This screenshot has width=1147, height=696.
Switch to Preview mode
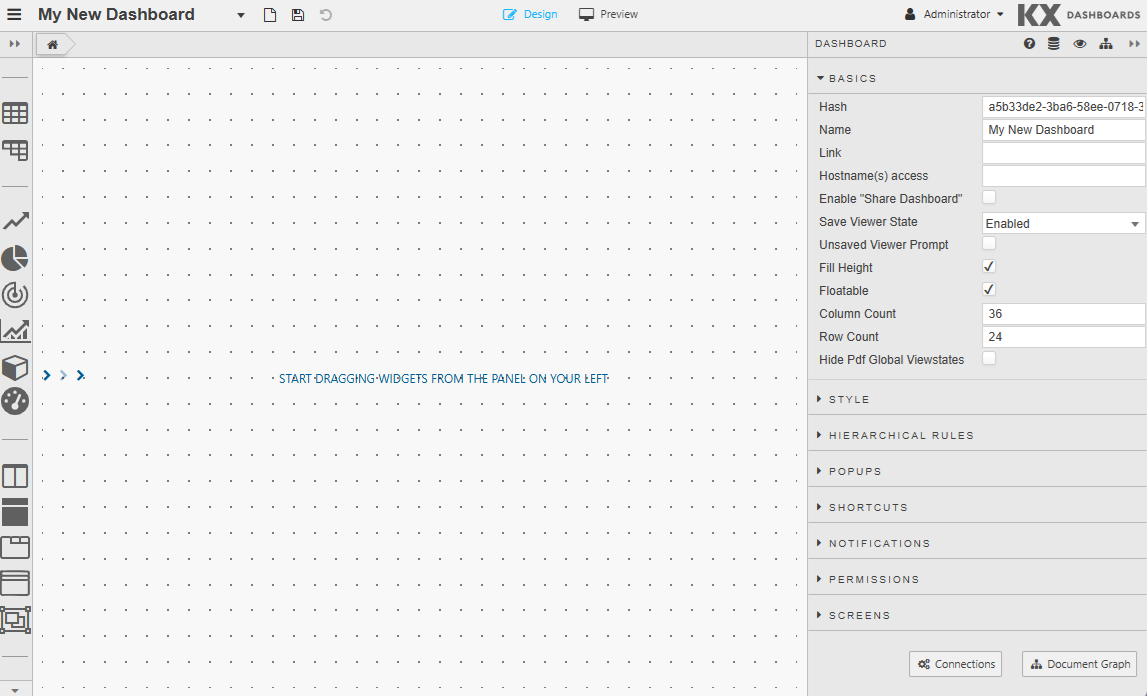coord(608,15)
